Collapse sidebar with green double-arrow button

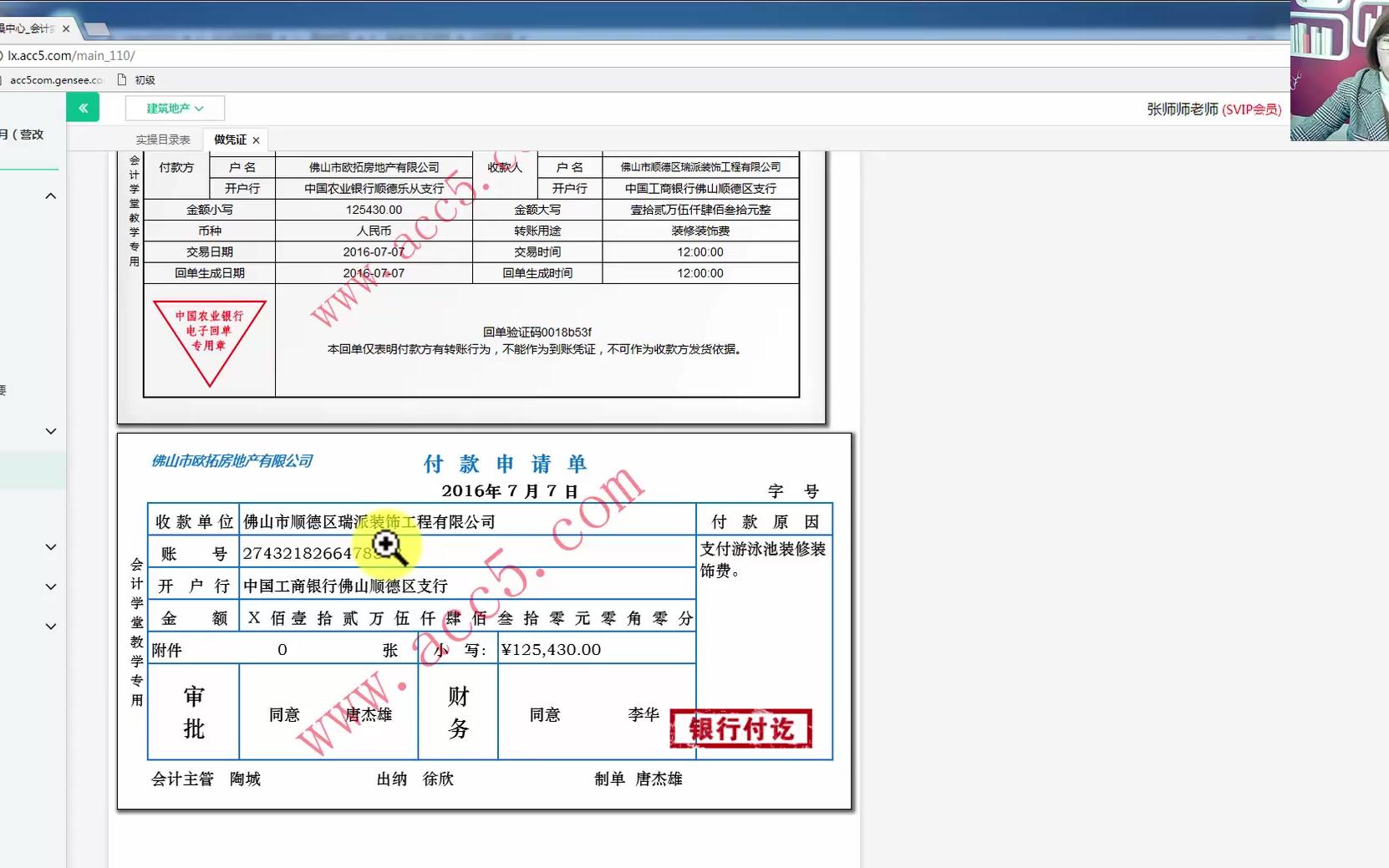point(83,108)
